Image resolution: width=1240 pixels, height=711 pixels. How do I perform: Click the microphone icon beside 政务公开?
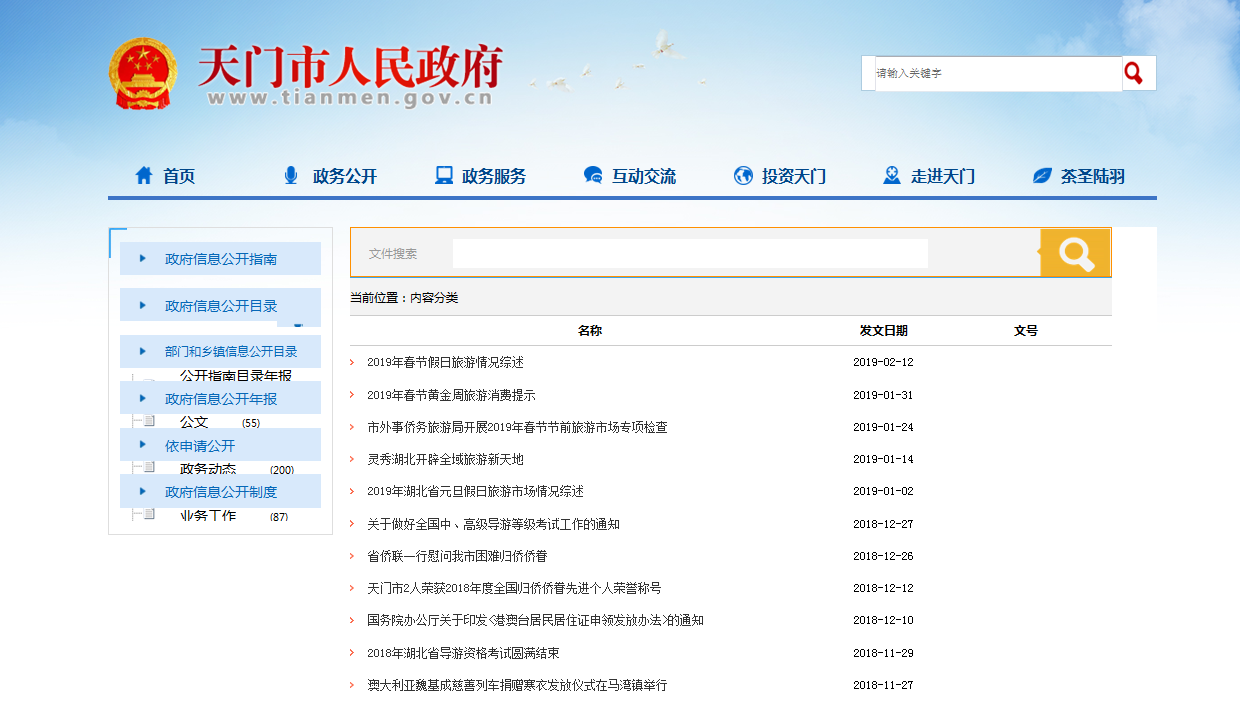click(291, 176)
